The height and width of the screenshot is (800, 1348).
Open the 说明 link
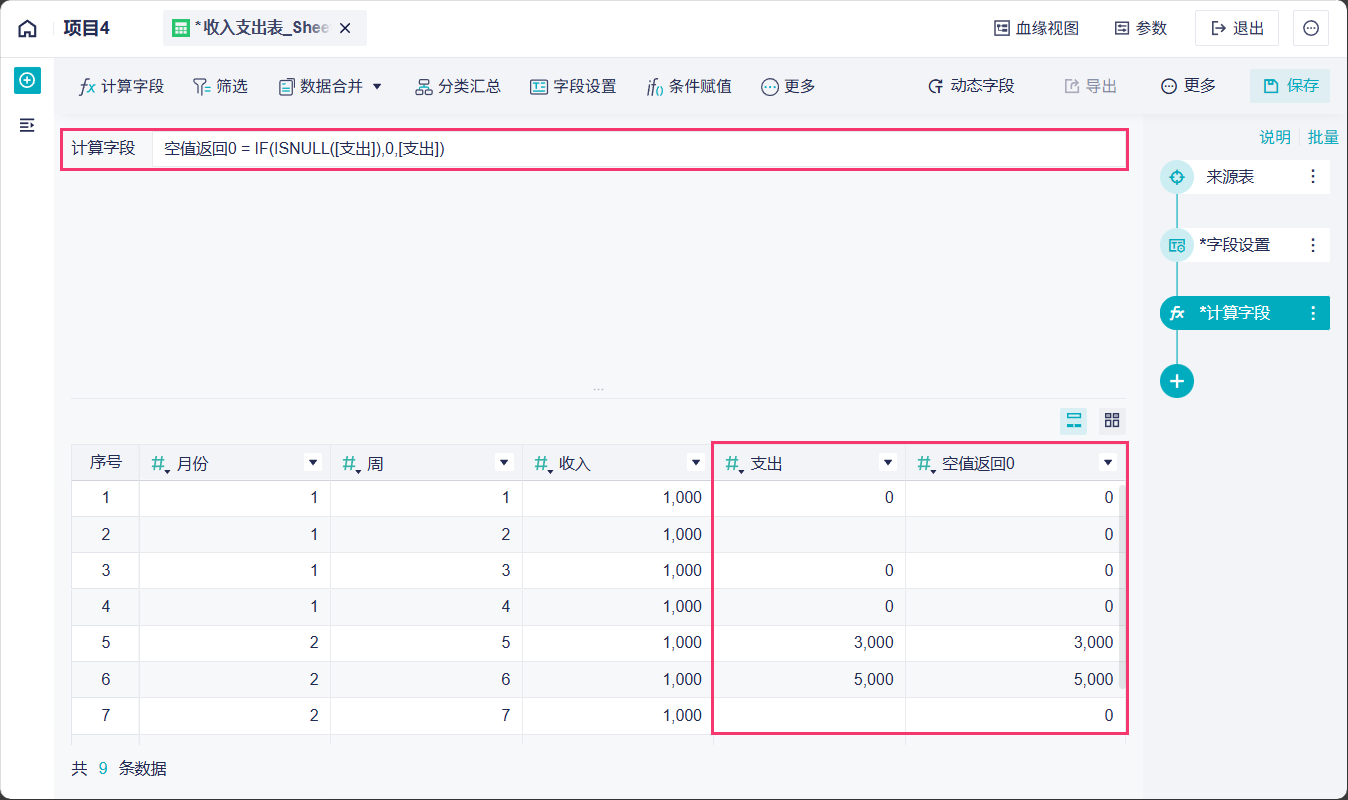click(x=1275, y=137)
